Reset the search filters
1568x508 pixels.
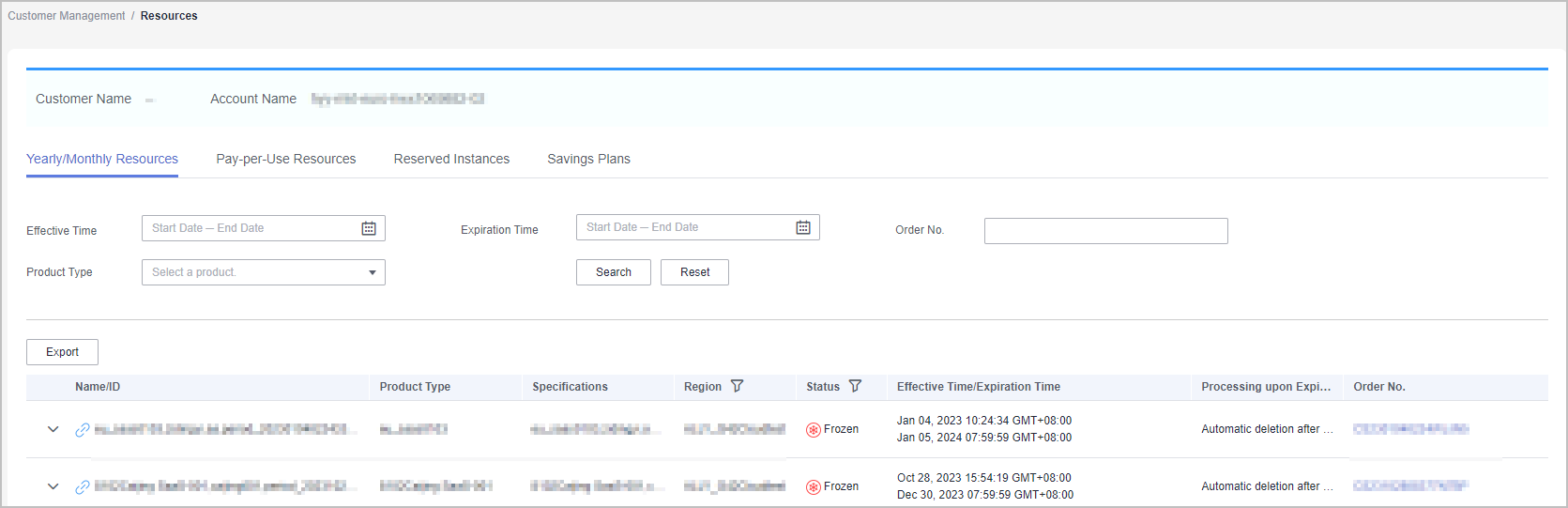coord(694,272)
